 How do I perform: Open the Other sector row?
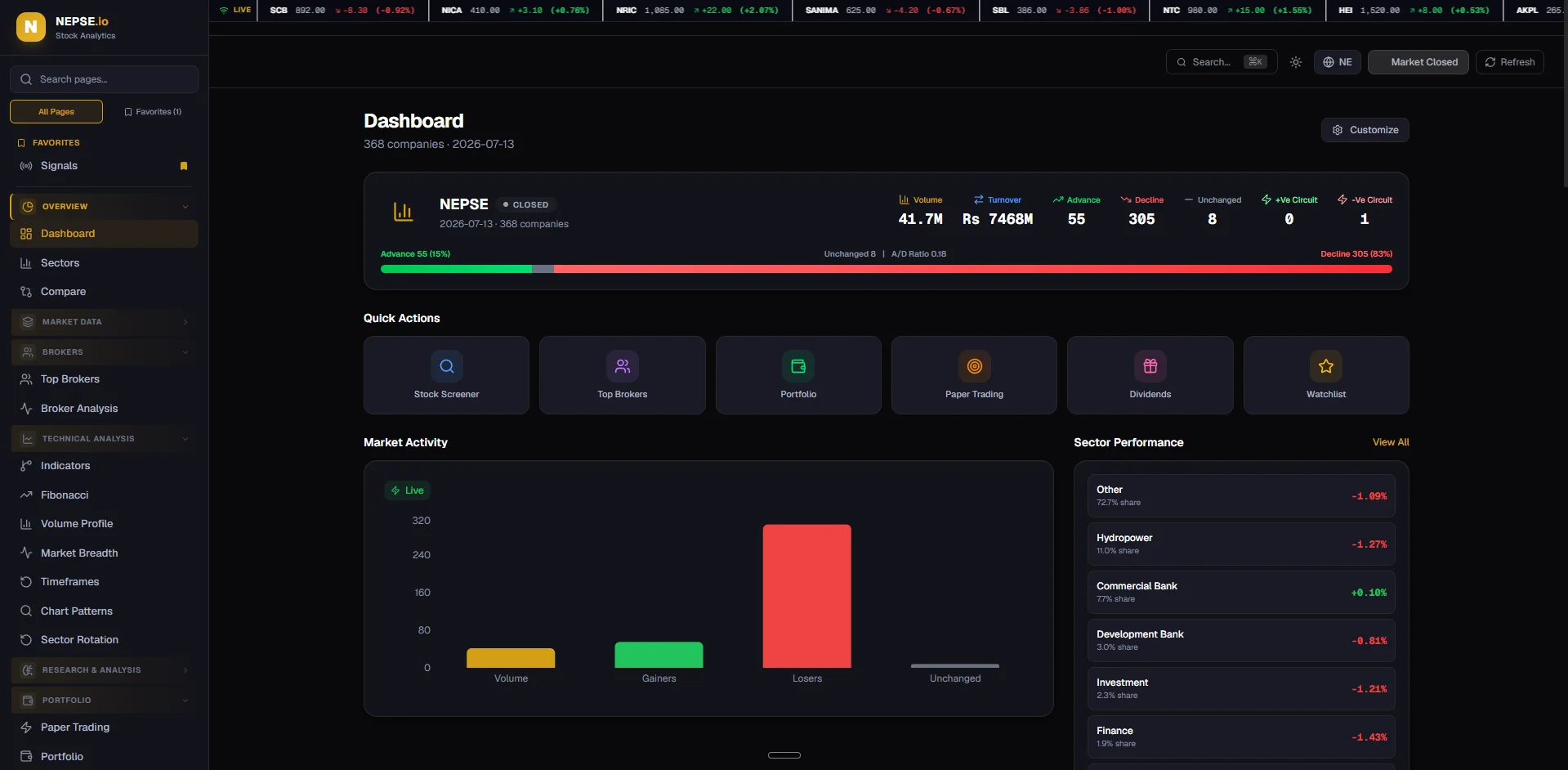coord(1241,496)
